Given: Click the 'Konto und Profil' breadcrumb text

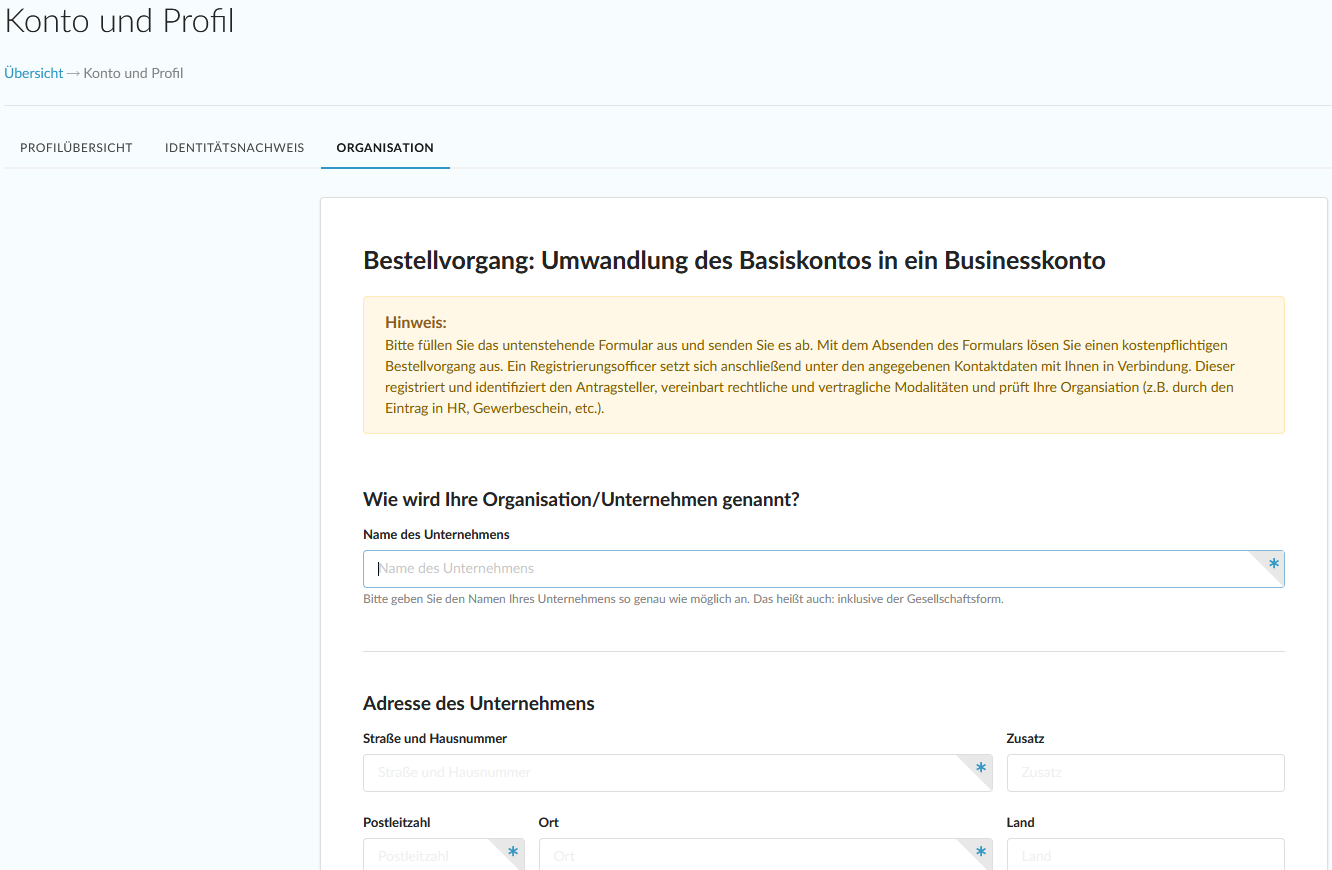Looking at the screenshot, I should (133, 73).
